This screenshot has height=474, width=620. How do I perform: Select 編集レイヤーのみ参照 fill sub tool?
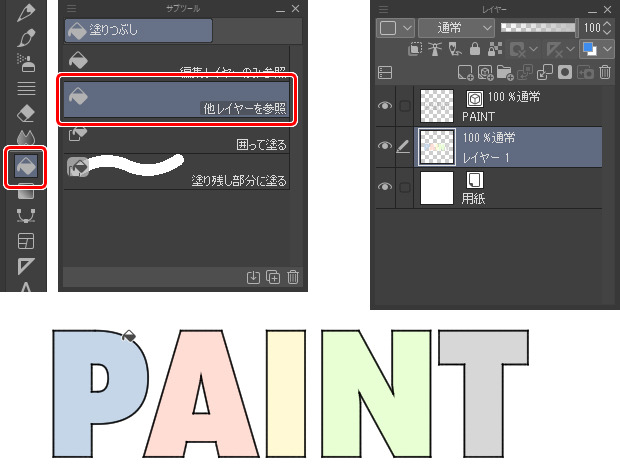click(176, 60)
